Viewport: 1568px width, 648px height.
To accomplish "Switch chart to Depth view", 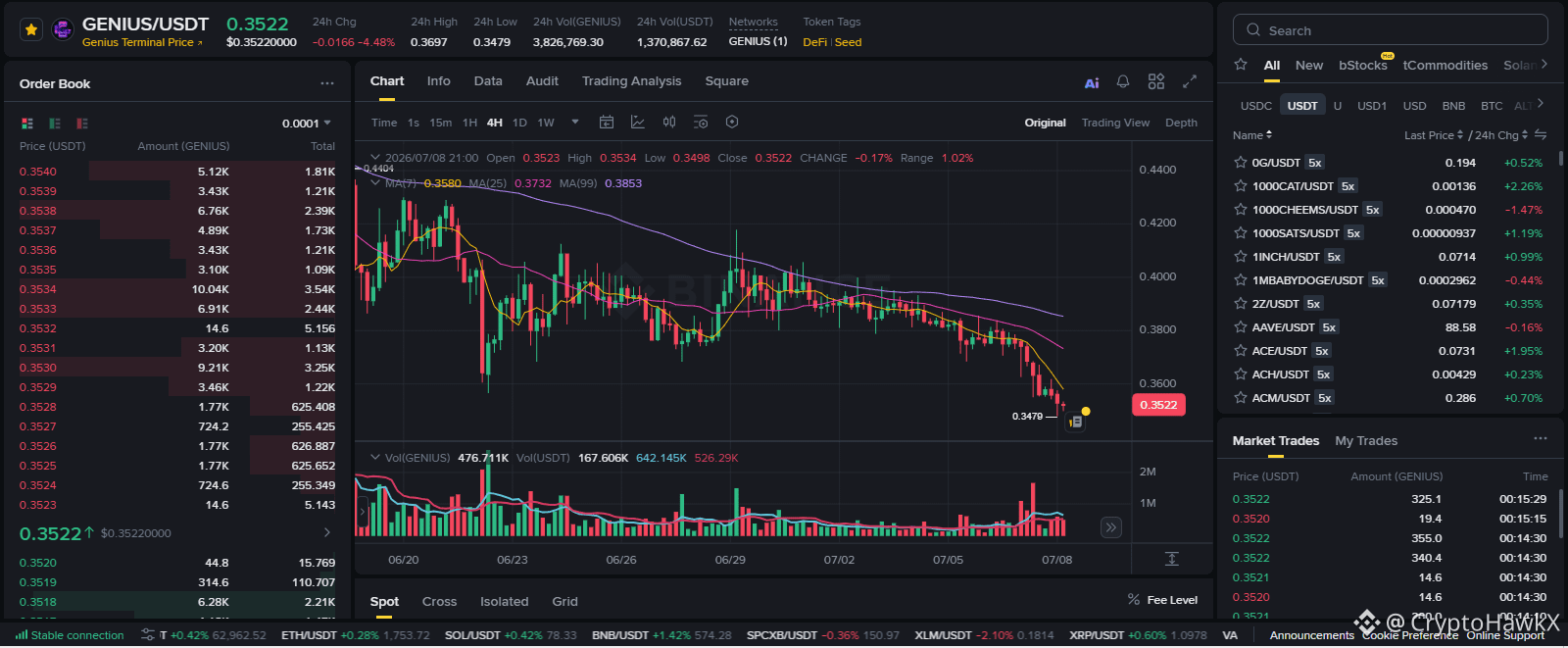I will pyautogui.click(x=1181, y=123).
